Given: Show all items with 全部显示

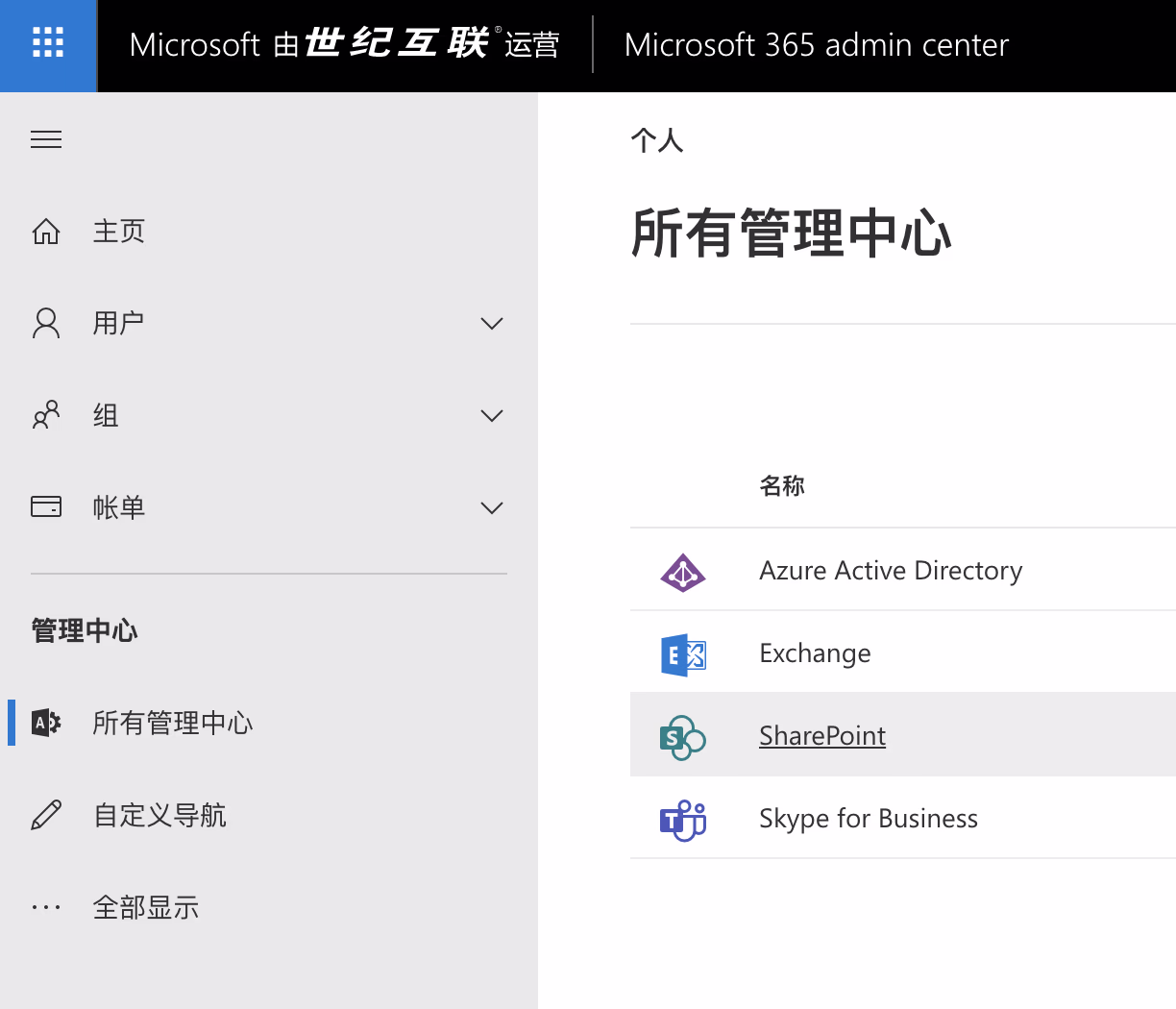Looking at the screenshot, I should tap(146, 908).
